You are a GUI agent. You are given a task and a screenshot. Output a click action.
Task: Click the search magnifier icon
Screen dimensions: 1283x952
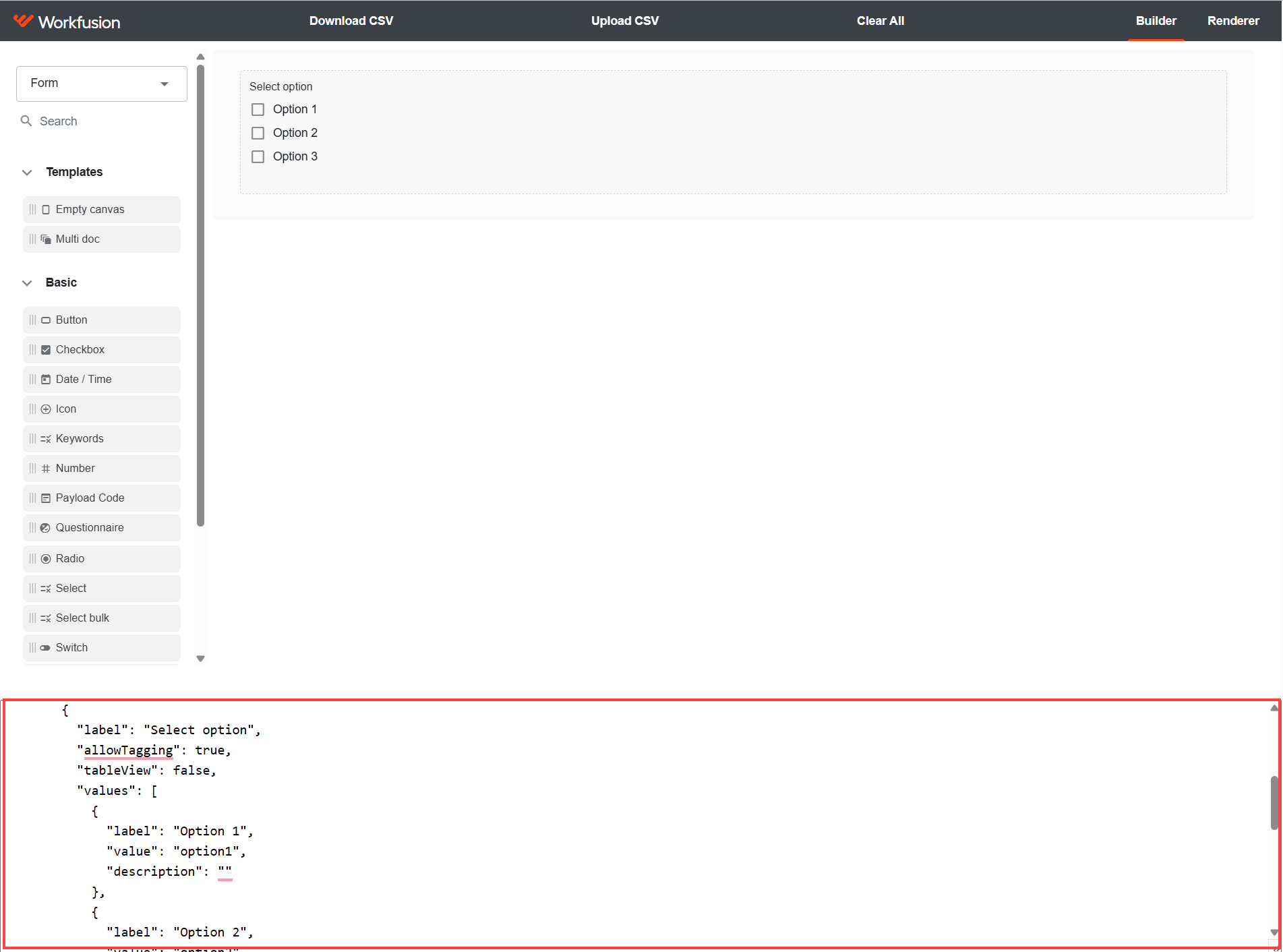click(26, 121)
